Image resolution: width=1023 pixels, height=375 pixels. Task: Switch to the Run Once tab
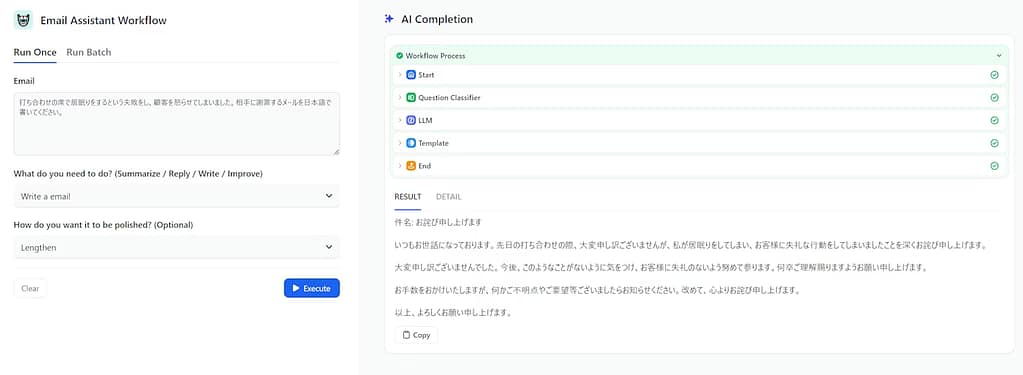point(35,52)
